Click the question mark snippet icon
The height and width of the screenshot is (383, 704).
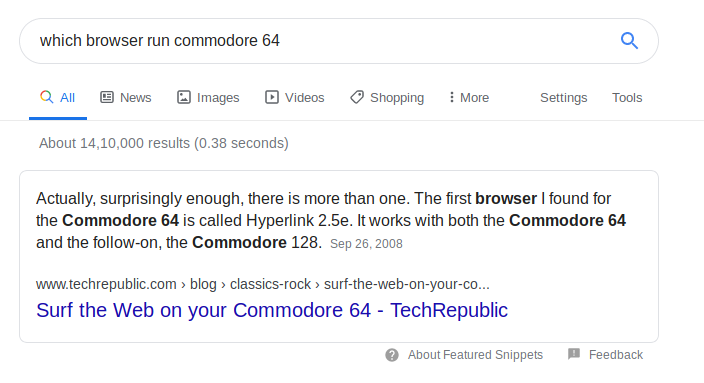tap(392, 355)
